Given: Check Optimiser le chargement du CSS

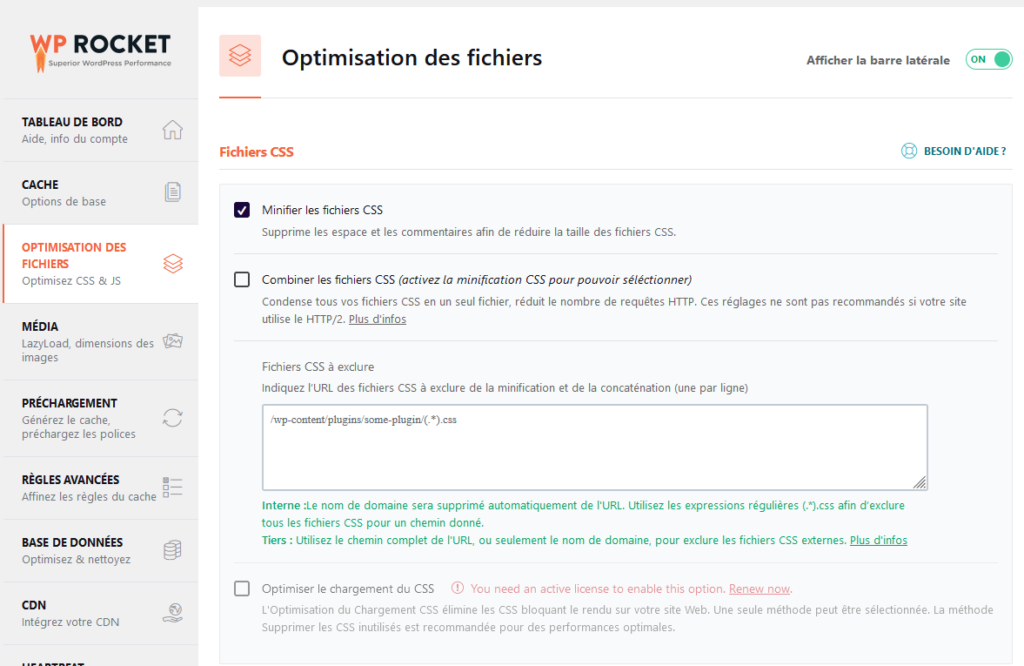Looking at the screenshot, I should tap(242, 588).
